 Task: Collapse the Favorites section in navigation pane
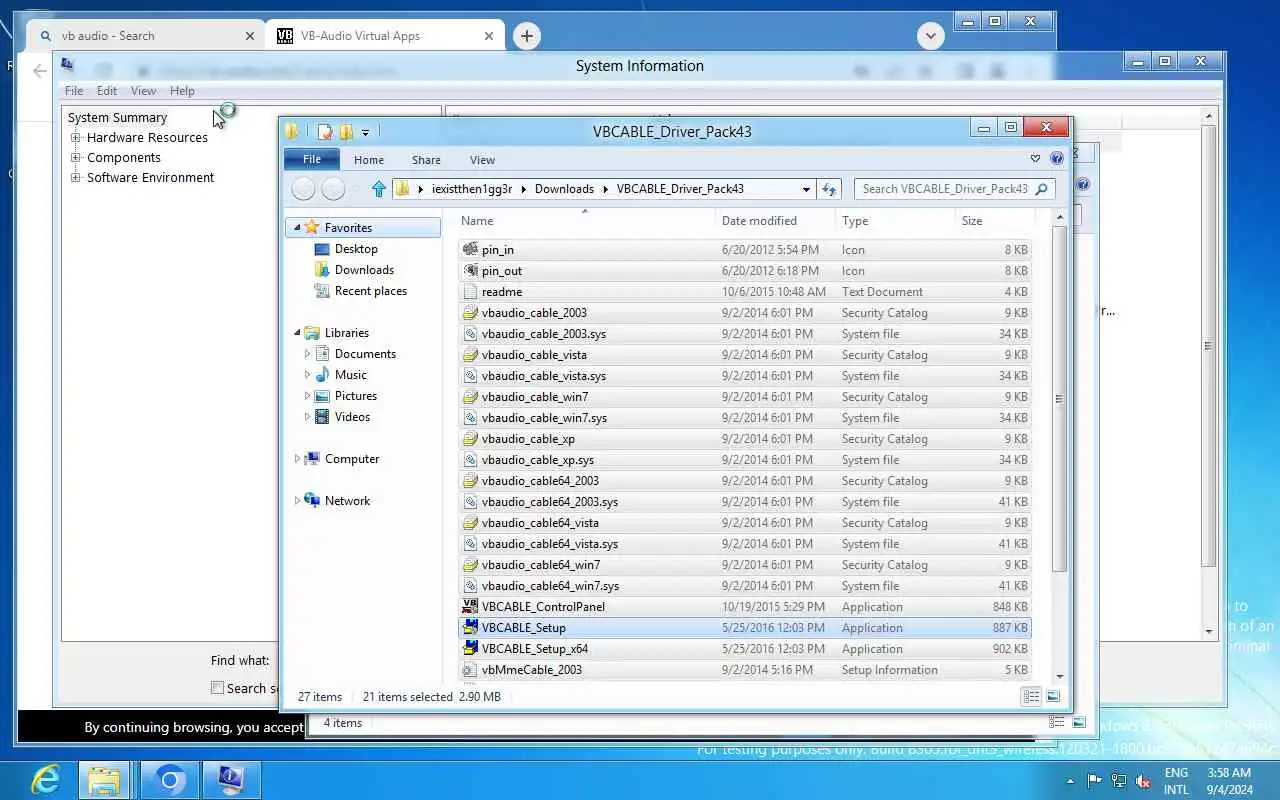pyautogui.click(x=297, y=228)
